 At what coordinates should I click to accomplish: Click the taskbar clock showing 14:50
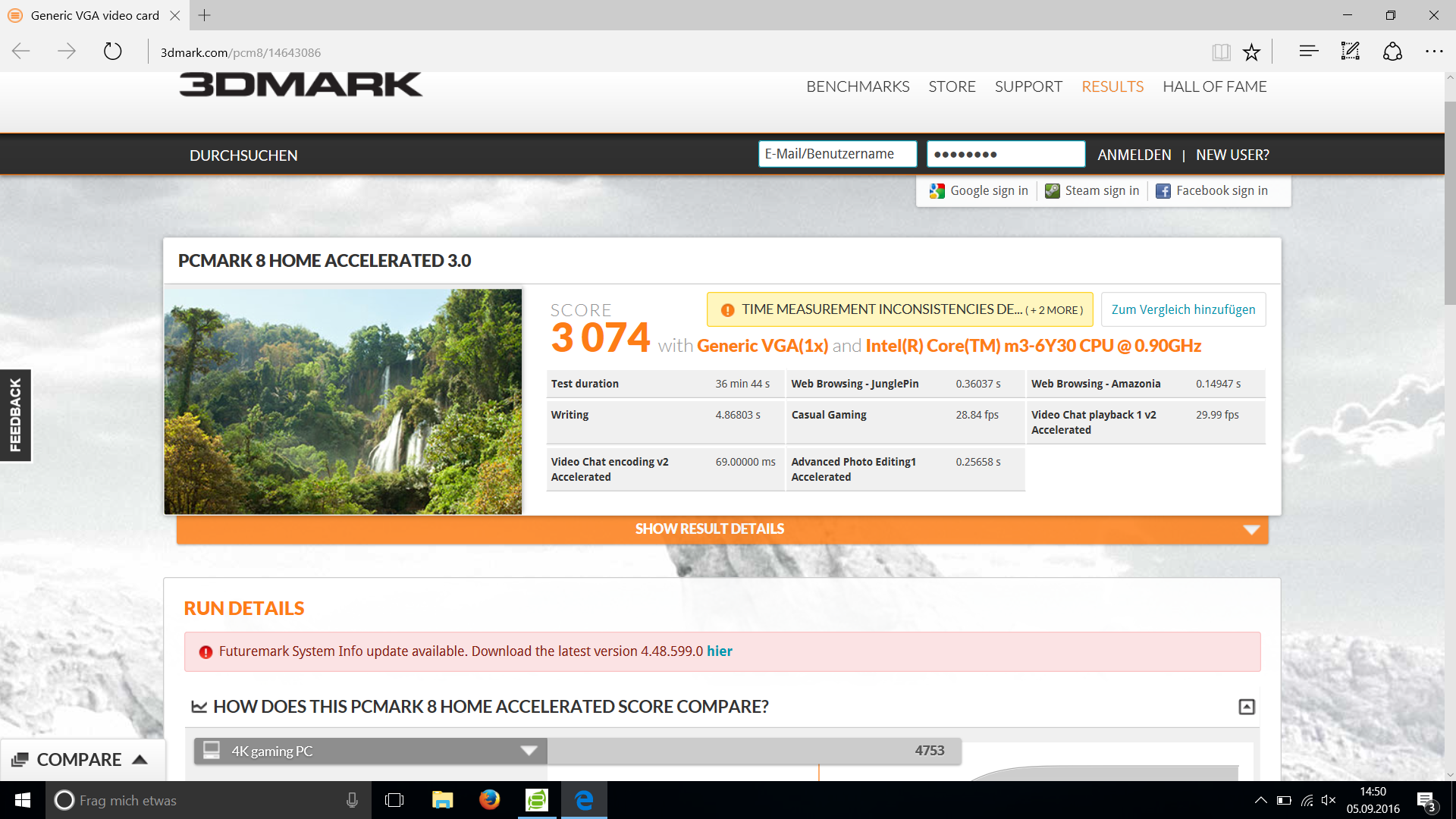click(1373, 800)
